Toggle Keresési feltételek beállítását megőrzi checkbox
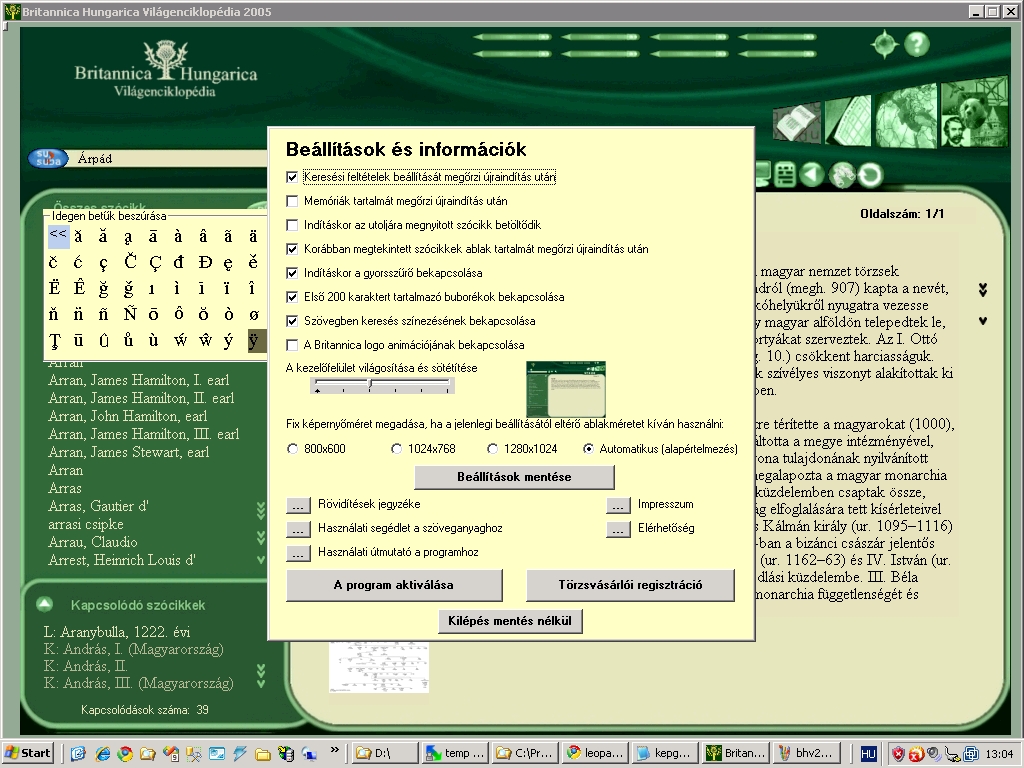The height and width of the screenshot is (768, 1024). click(x=292, y=177)
